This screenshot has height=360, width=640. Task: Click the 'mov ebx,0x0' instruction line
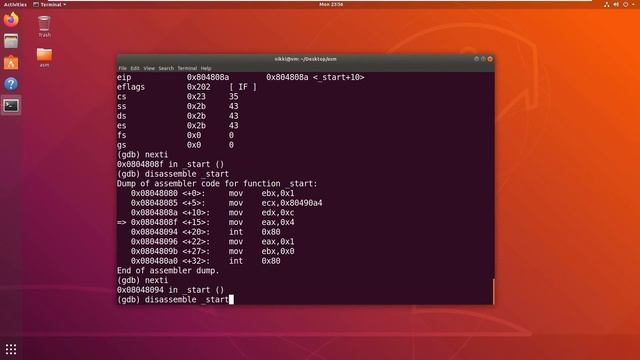click(x=212, y=251)
